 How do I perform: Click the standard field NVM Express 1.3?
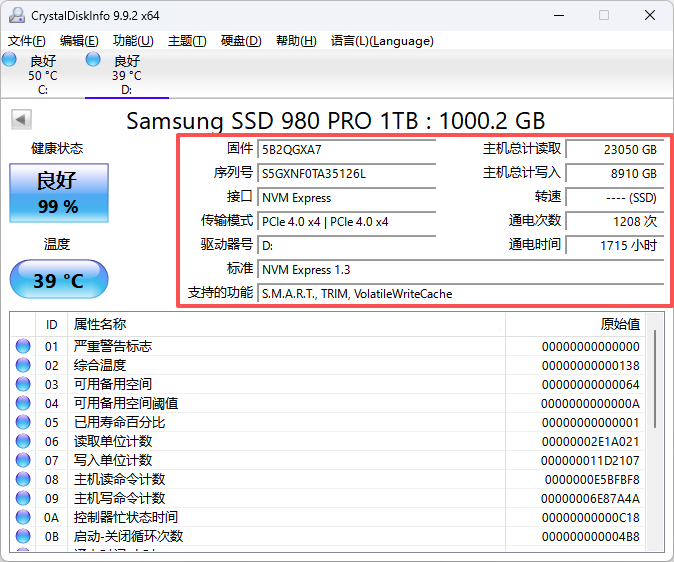[461, 270]
